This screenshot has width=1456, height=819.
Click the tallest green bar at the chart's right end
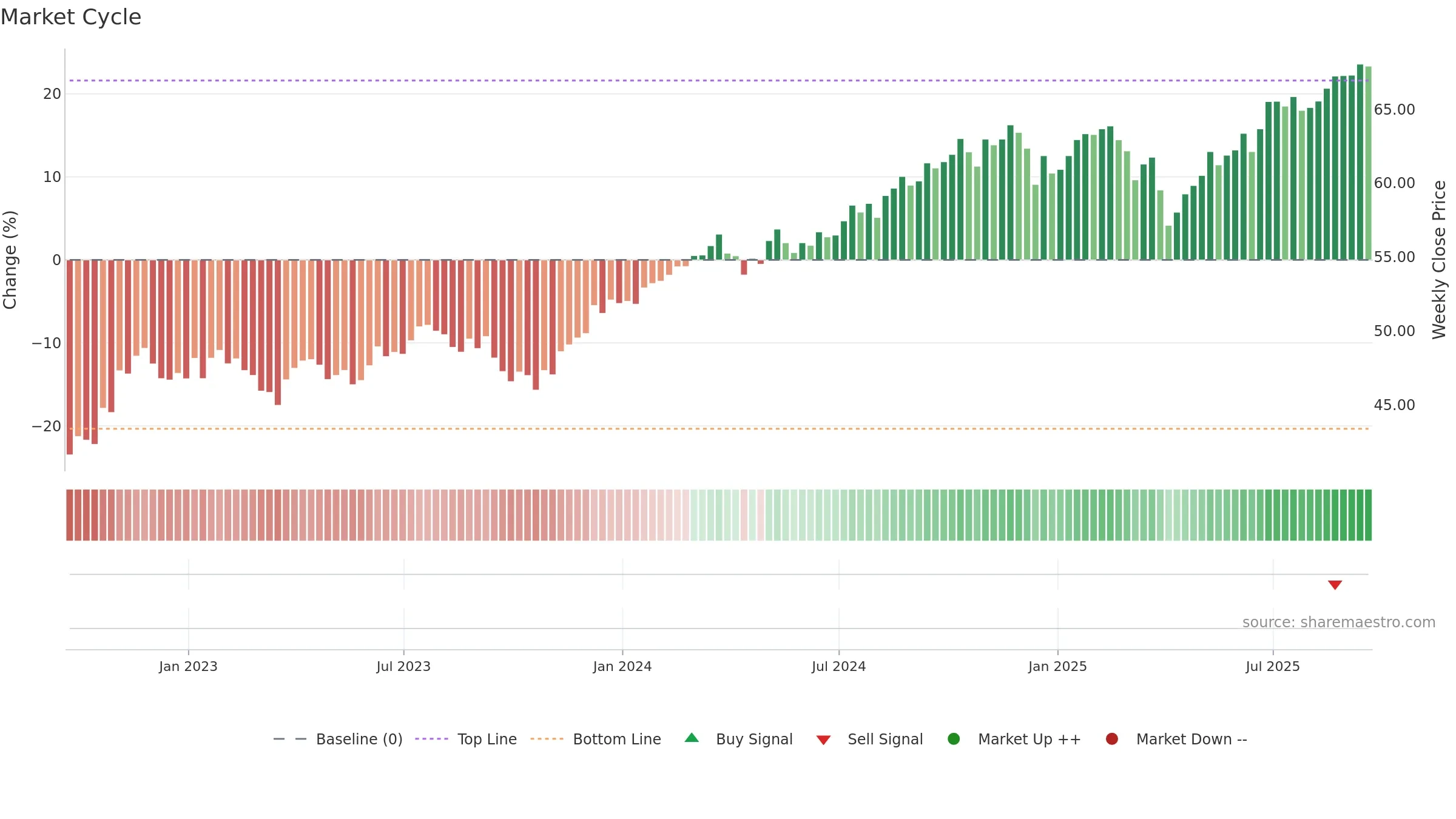pos(1360,162)
